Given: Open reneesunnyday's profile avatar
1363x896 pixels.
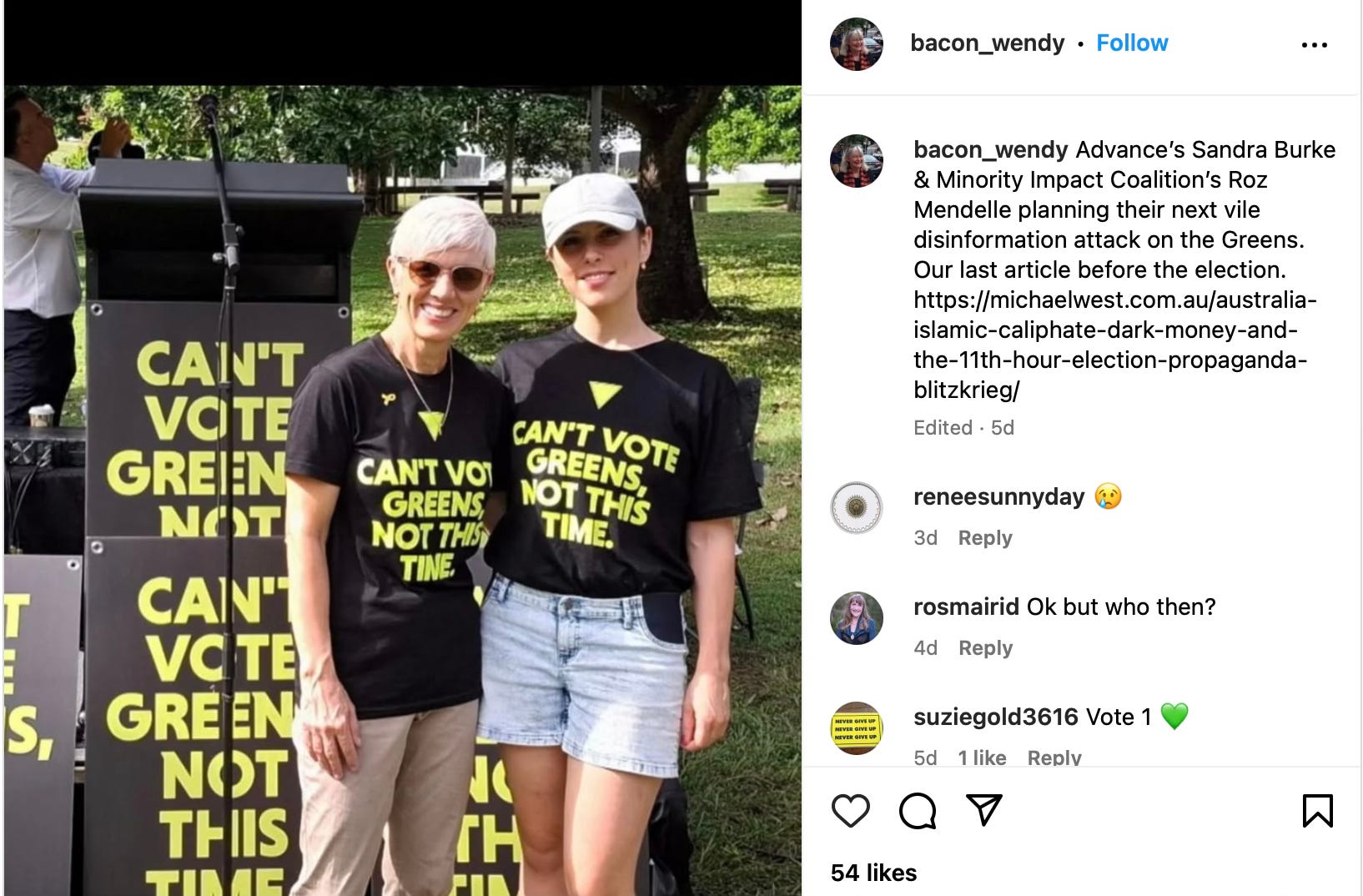Looking at the screenshot, I should 857,508.
